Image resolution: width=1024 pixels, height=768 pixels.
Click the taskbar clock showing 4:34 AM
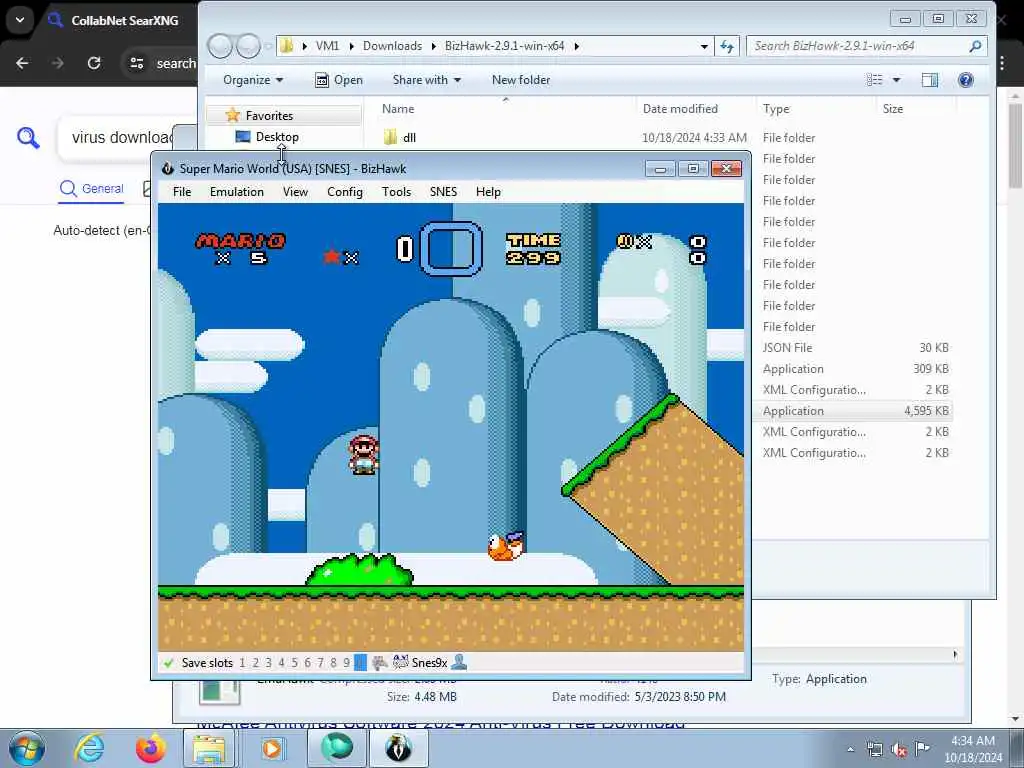(973, 749)
